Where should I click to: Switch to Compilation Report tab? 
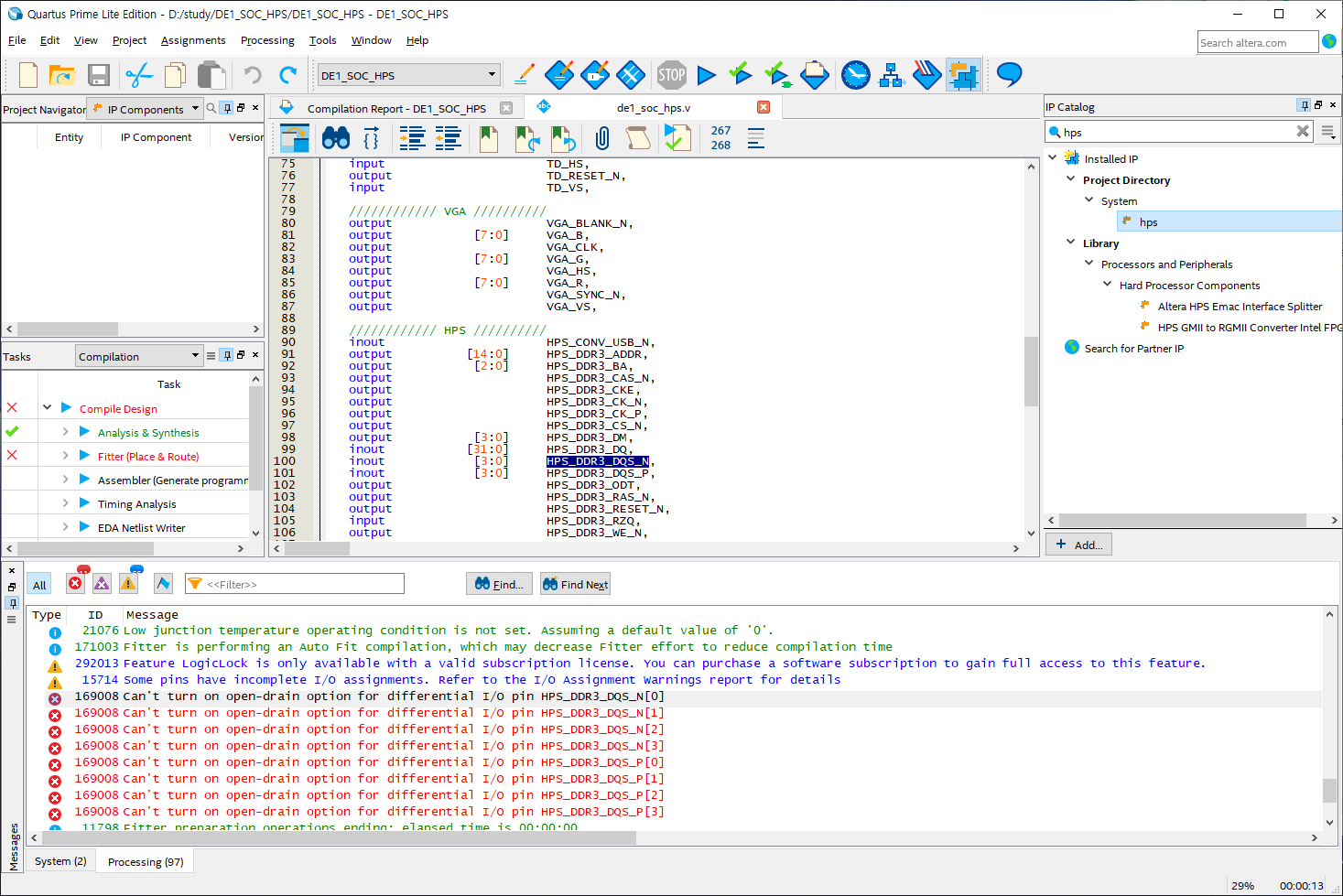pos(396,108)
